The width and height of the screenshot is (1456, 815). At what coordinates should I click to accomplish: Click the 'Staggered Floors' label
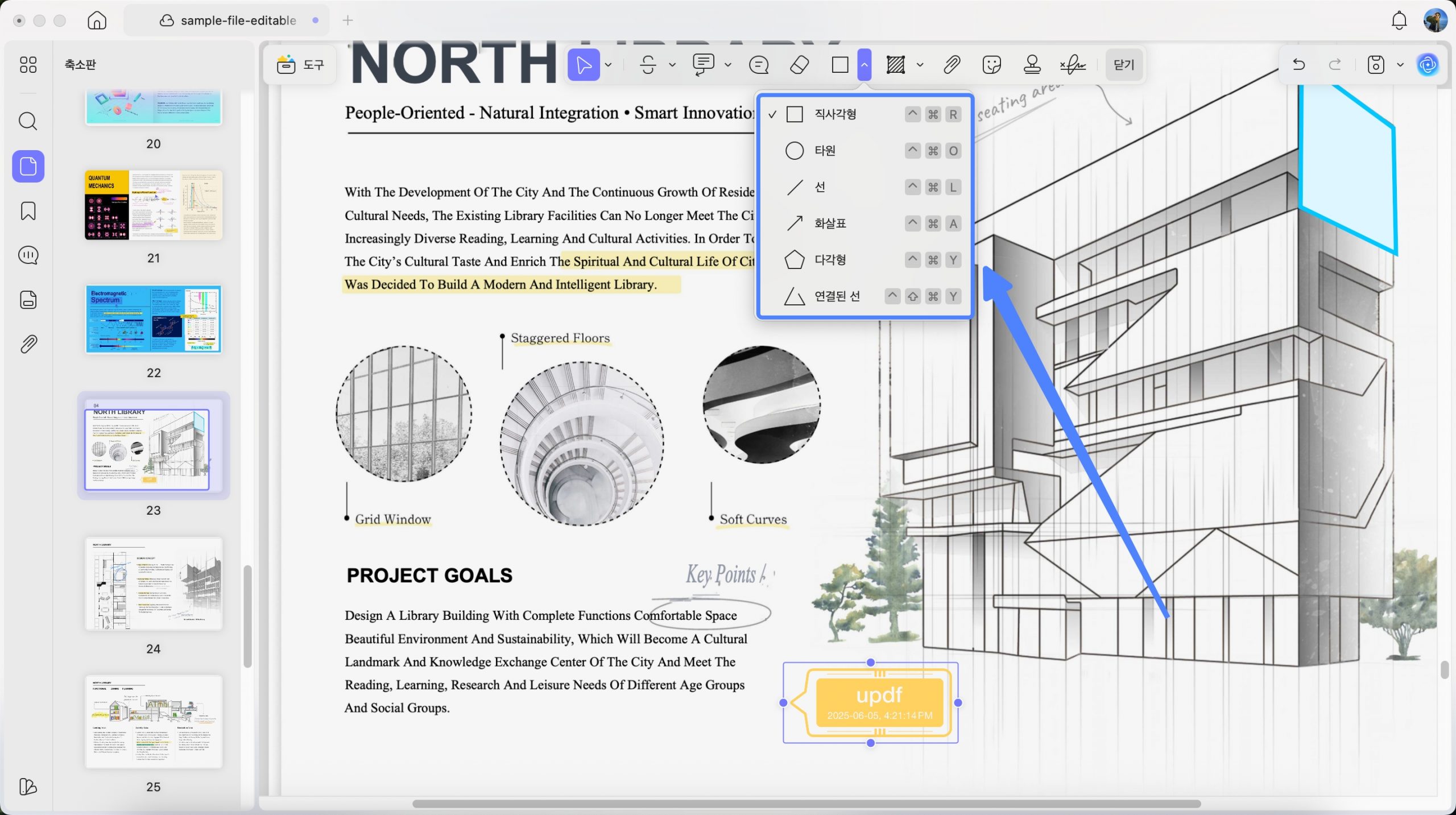pos(560,338)
